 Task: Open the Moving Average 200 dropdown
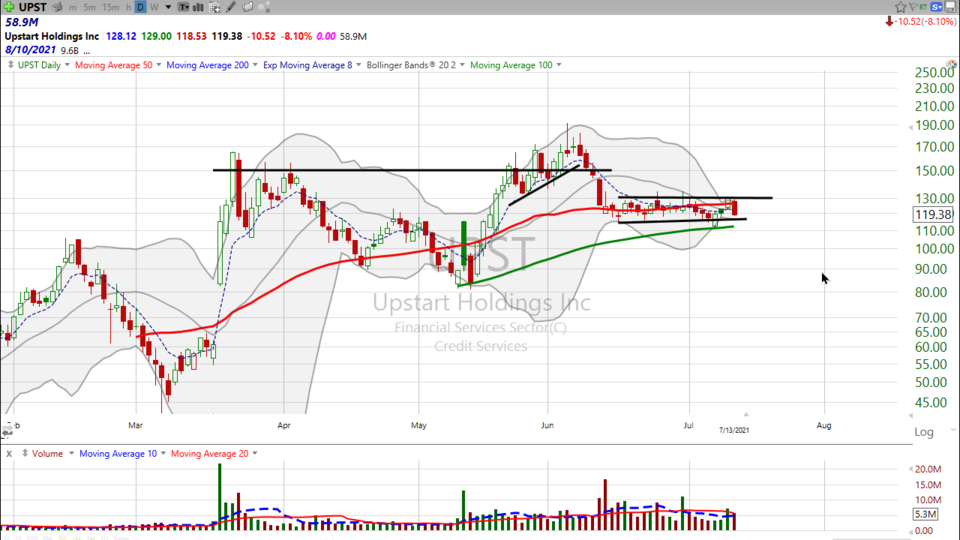tap(255, 65)
